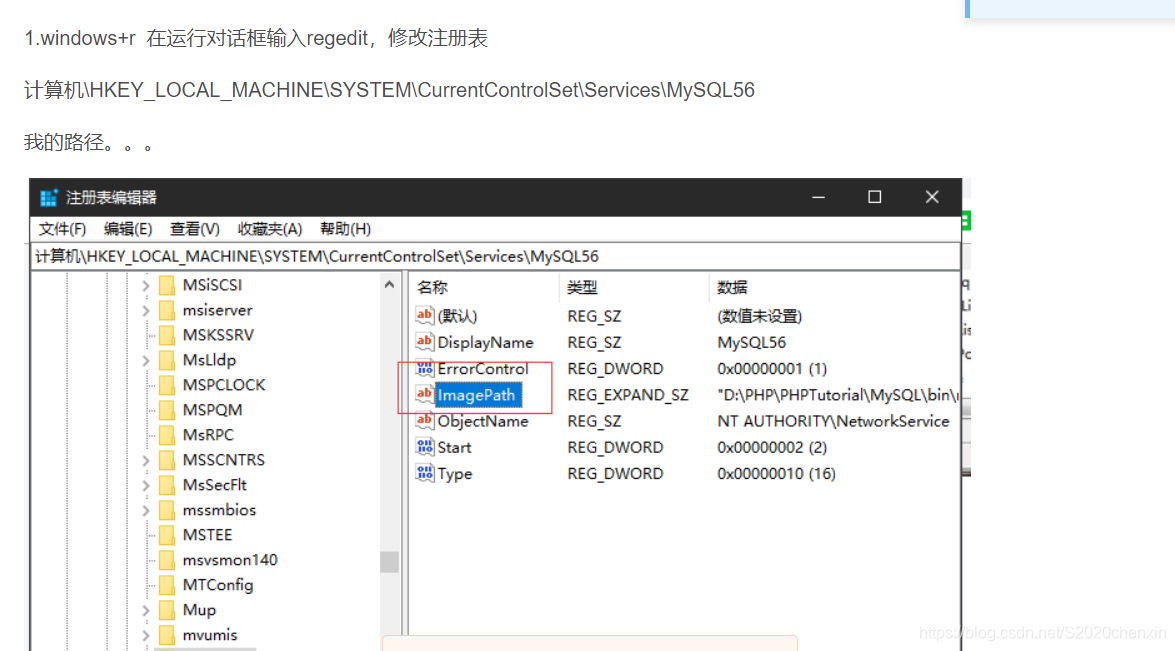Click the DWORD icon of Start value
This screenshot has height=651, width=1175.
tap(425, 446)
